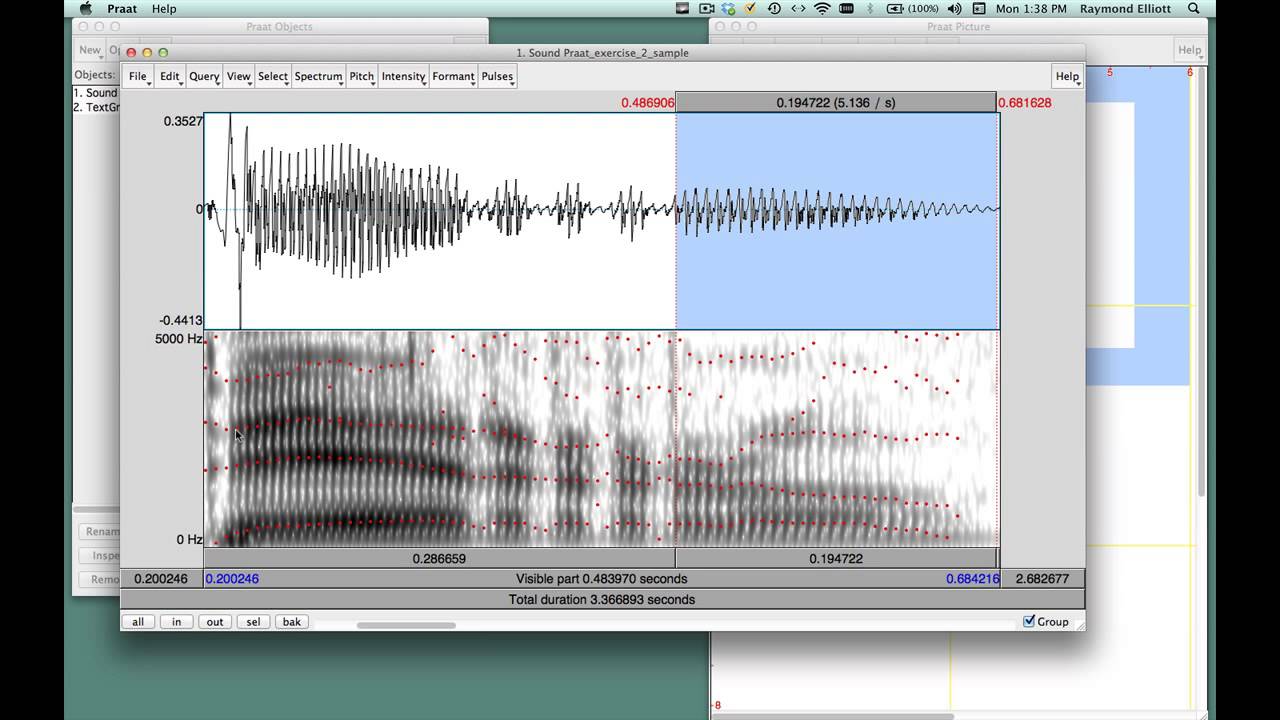The image size is (1280, 720).
Task: Click the Help button in the sound editor
Action: click(x=1067, y=76)
